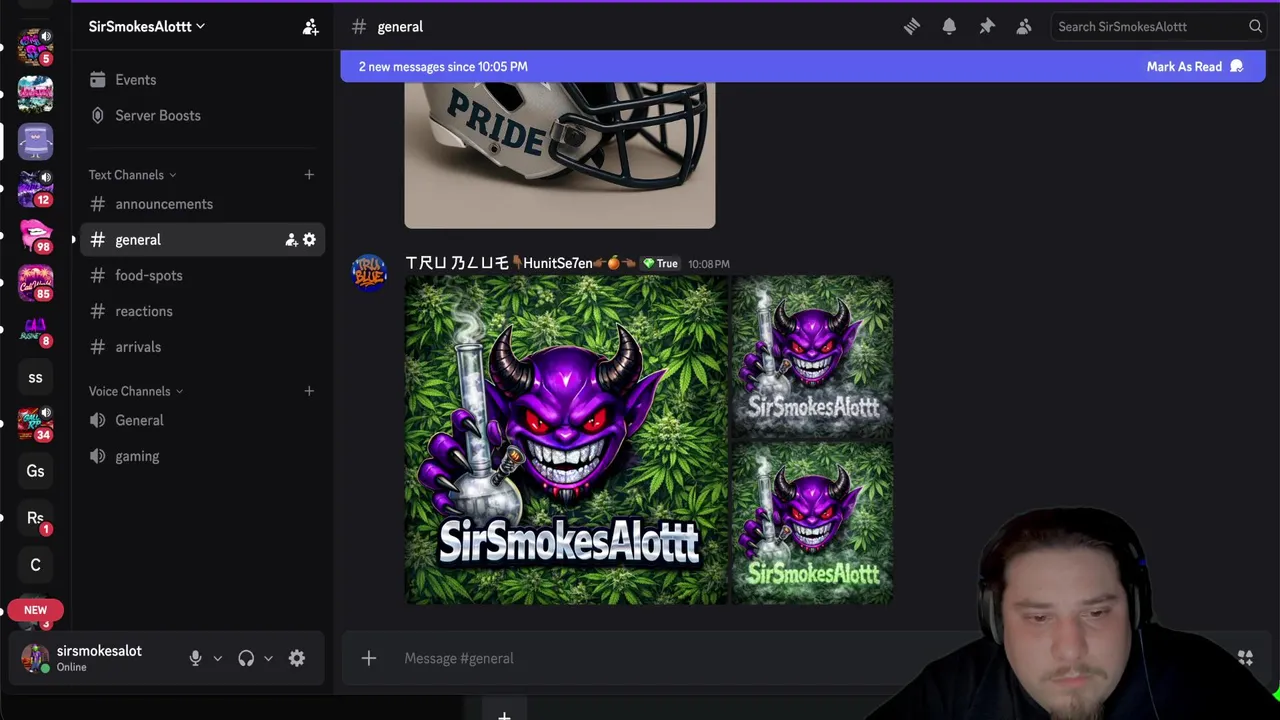Open the server icon with 12 badge
This screenshot has width=1280, height=720.
point(35,188)
